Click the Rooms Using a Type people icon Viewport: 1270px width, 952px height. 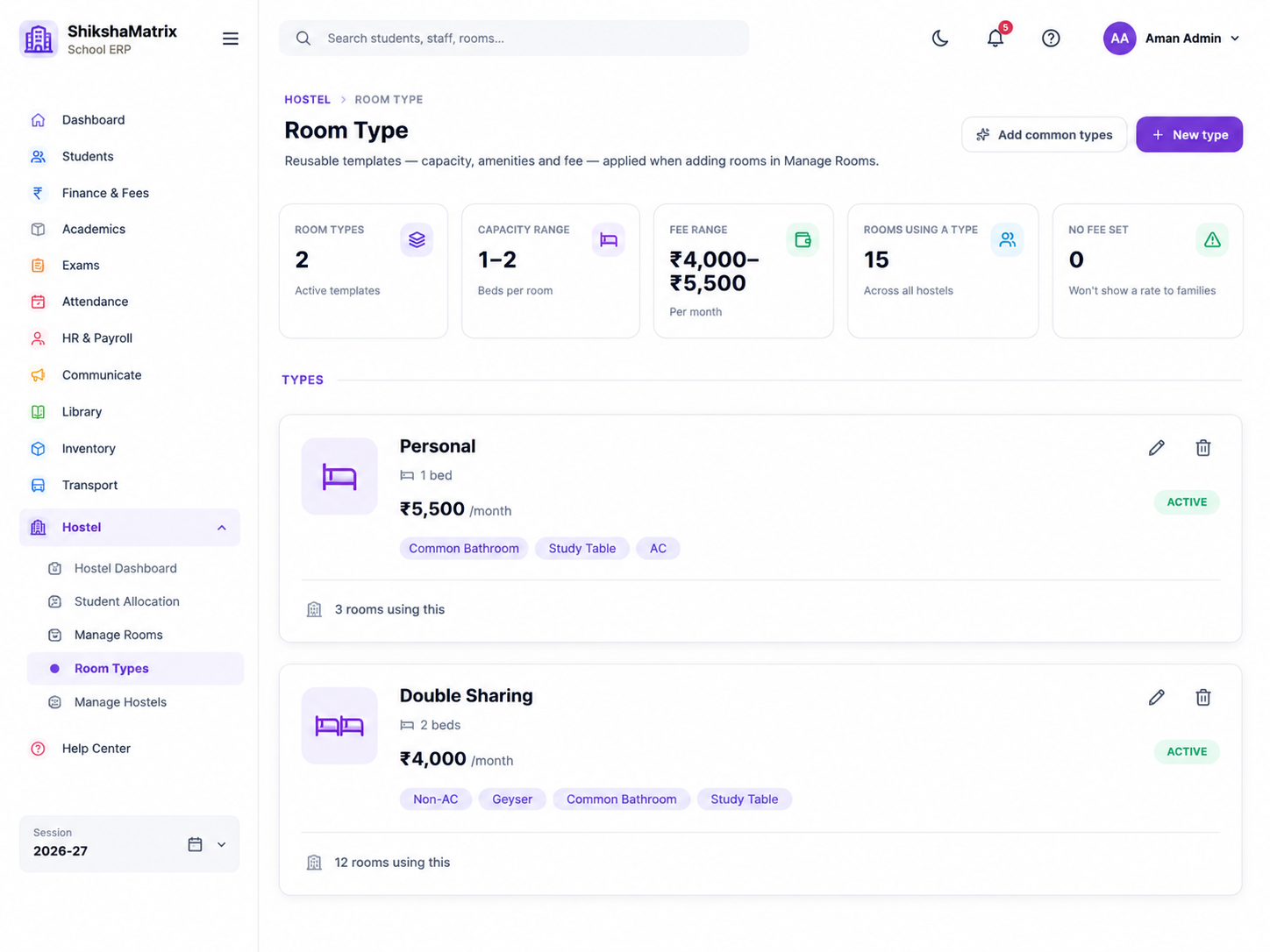[1007, 239]
